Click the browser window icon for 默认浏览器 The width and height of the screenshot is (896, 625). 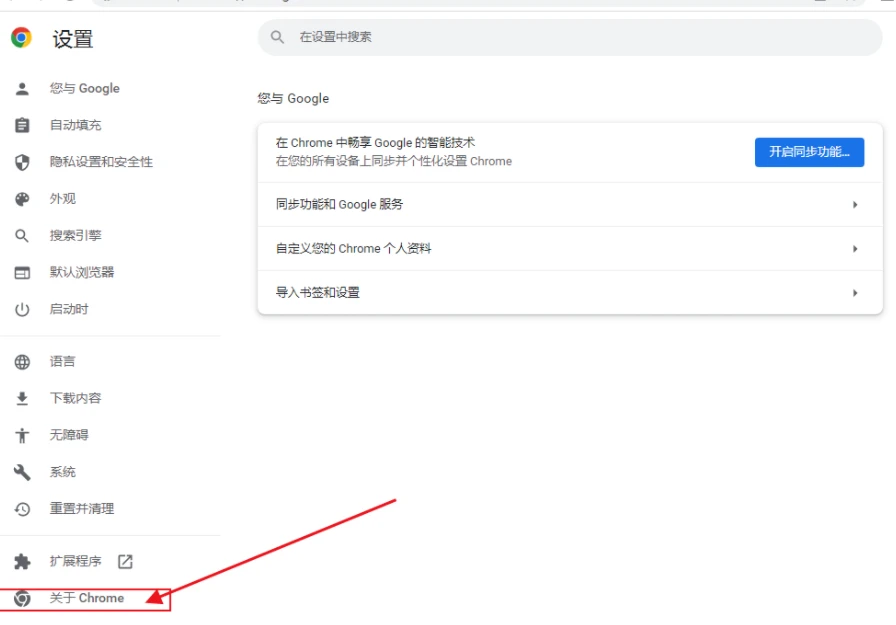click(22, 273)
